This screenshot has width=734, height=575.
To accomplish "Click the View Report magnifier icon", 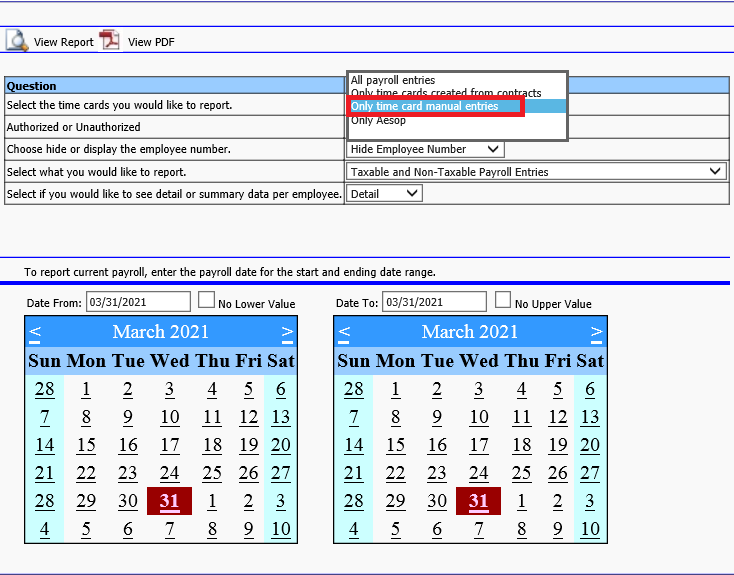I will click(x=17, y=41).
